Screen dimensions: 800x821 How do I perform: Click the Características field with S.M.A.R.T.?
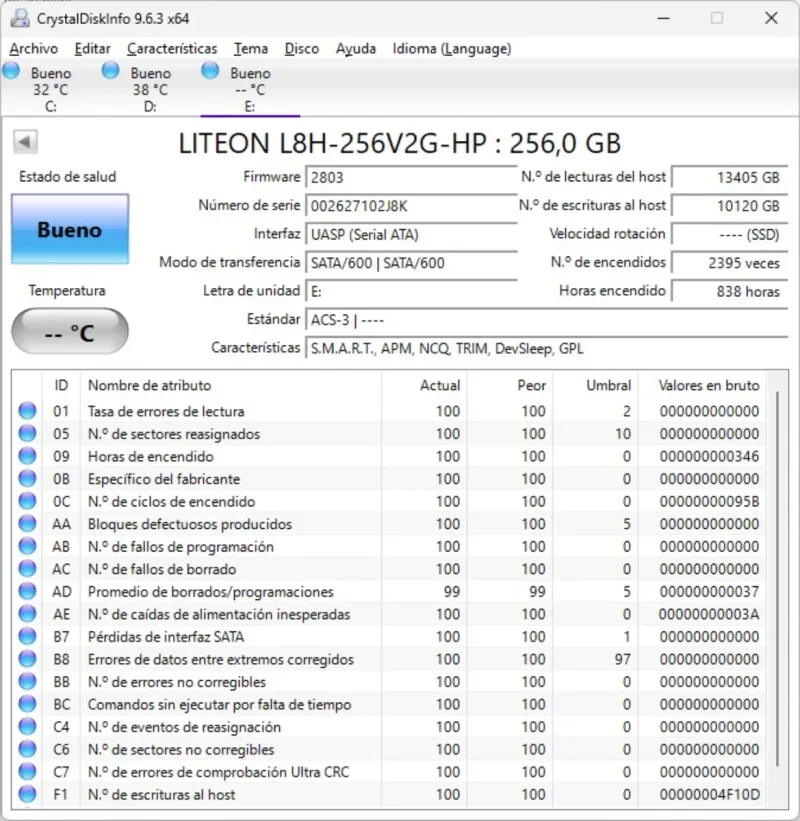coord(547,348)
